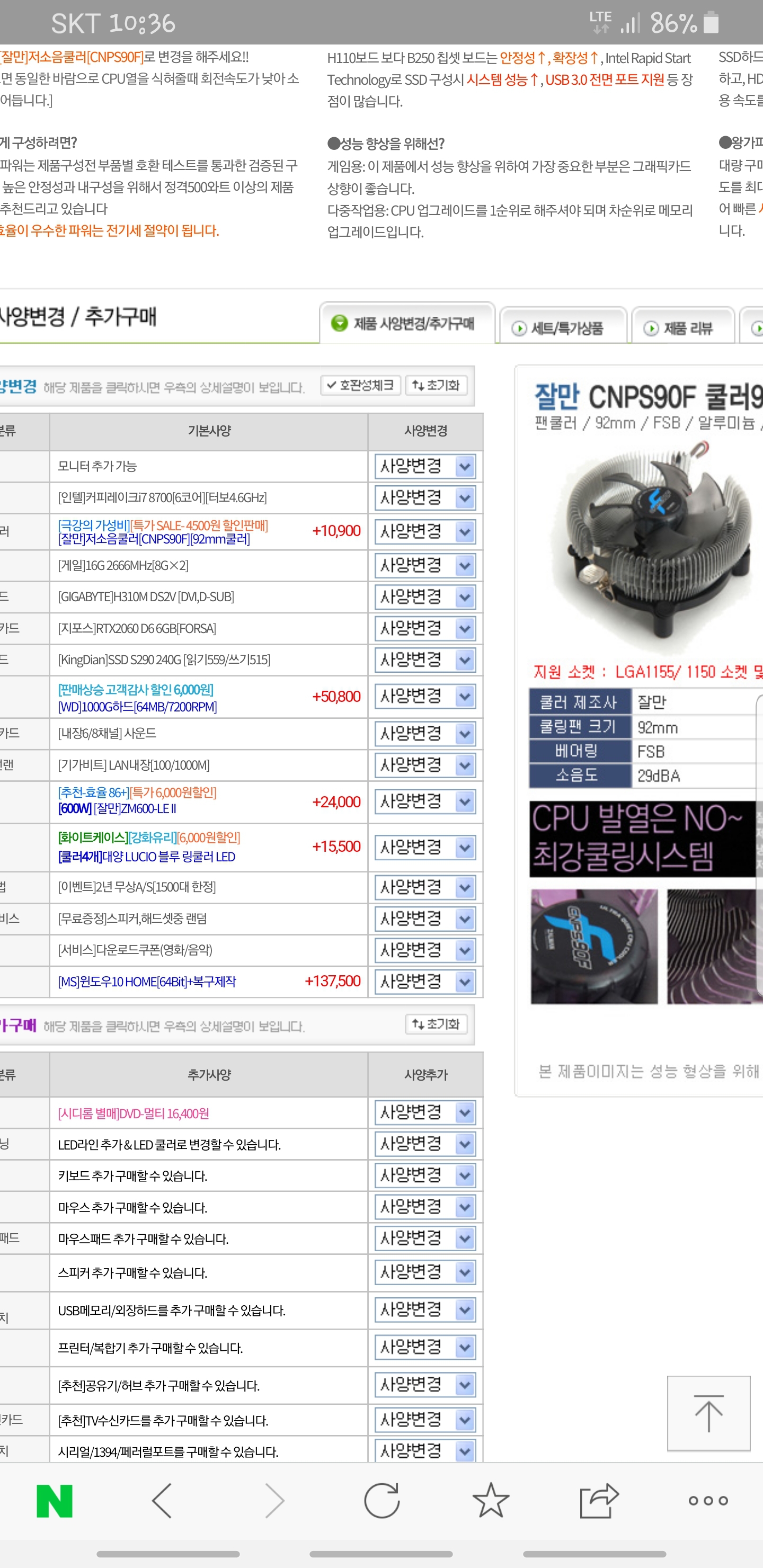Open 사양변경 dropdown for 스피커,헤드셋 랜덤 row
The width and height of the screenshot is (763, 1568).
425,919
